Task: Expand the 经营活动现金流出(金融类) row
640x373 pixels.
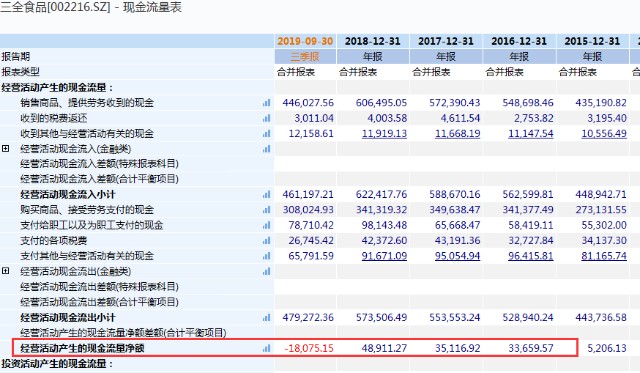Action: [x=5, y=271]
